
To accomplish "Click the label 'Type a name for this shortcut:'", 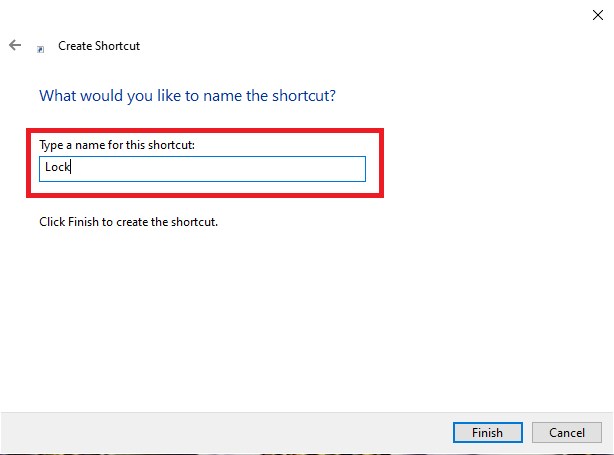I will point(117,145).
